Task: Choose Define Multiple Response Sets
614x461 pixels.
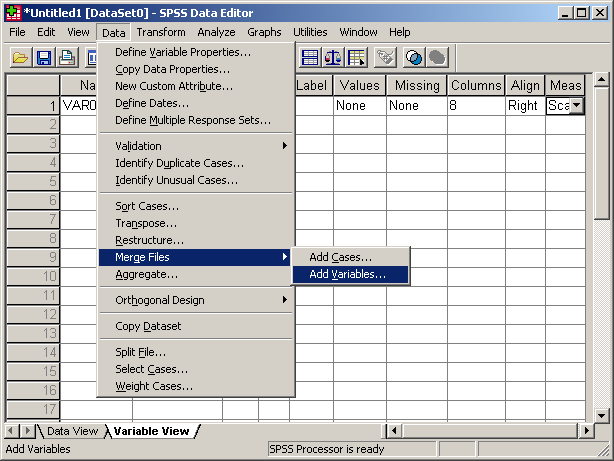Action: [x=195, y=120]
